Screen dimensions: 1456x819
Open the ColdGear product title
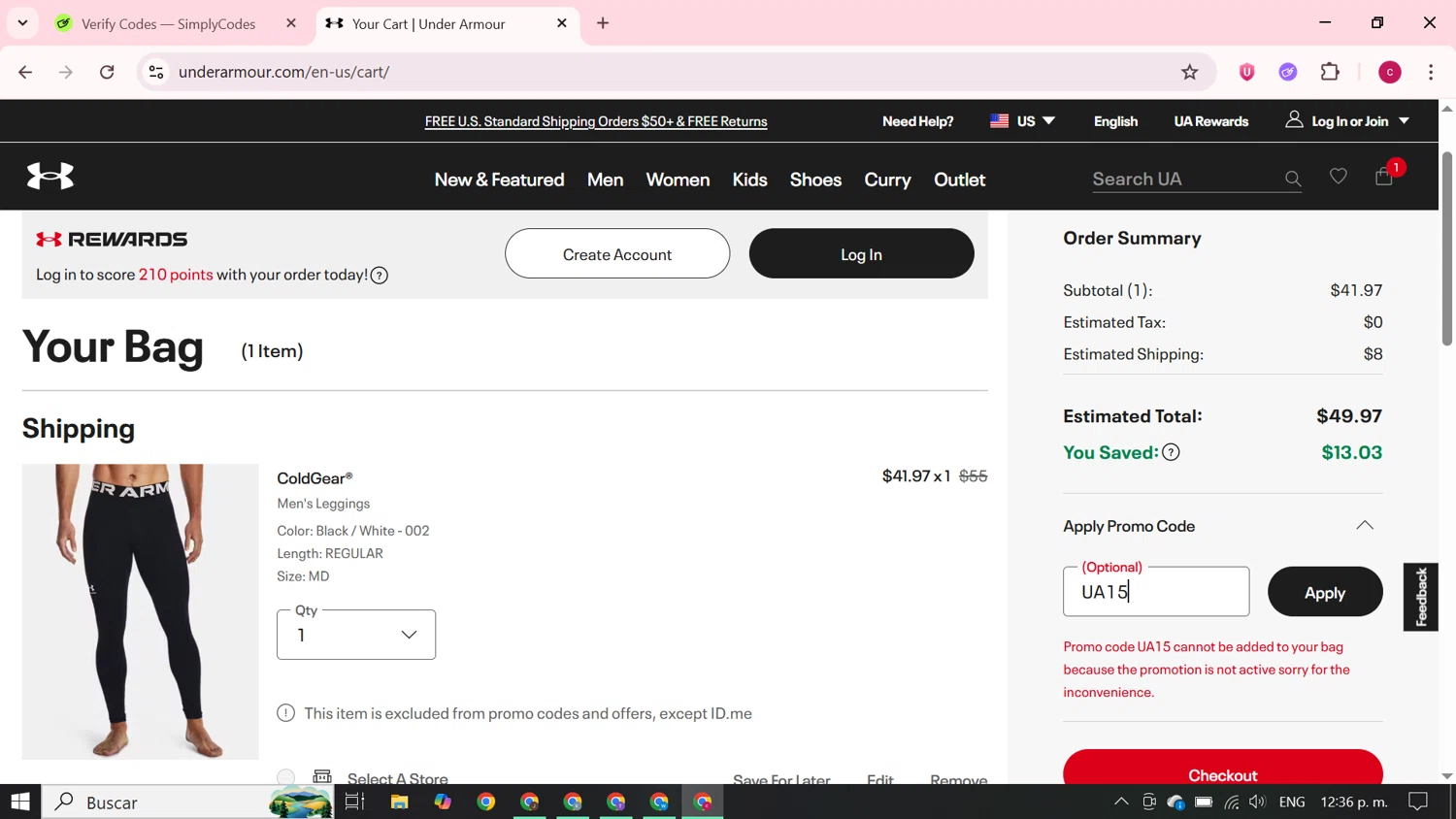(314, 477)
